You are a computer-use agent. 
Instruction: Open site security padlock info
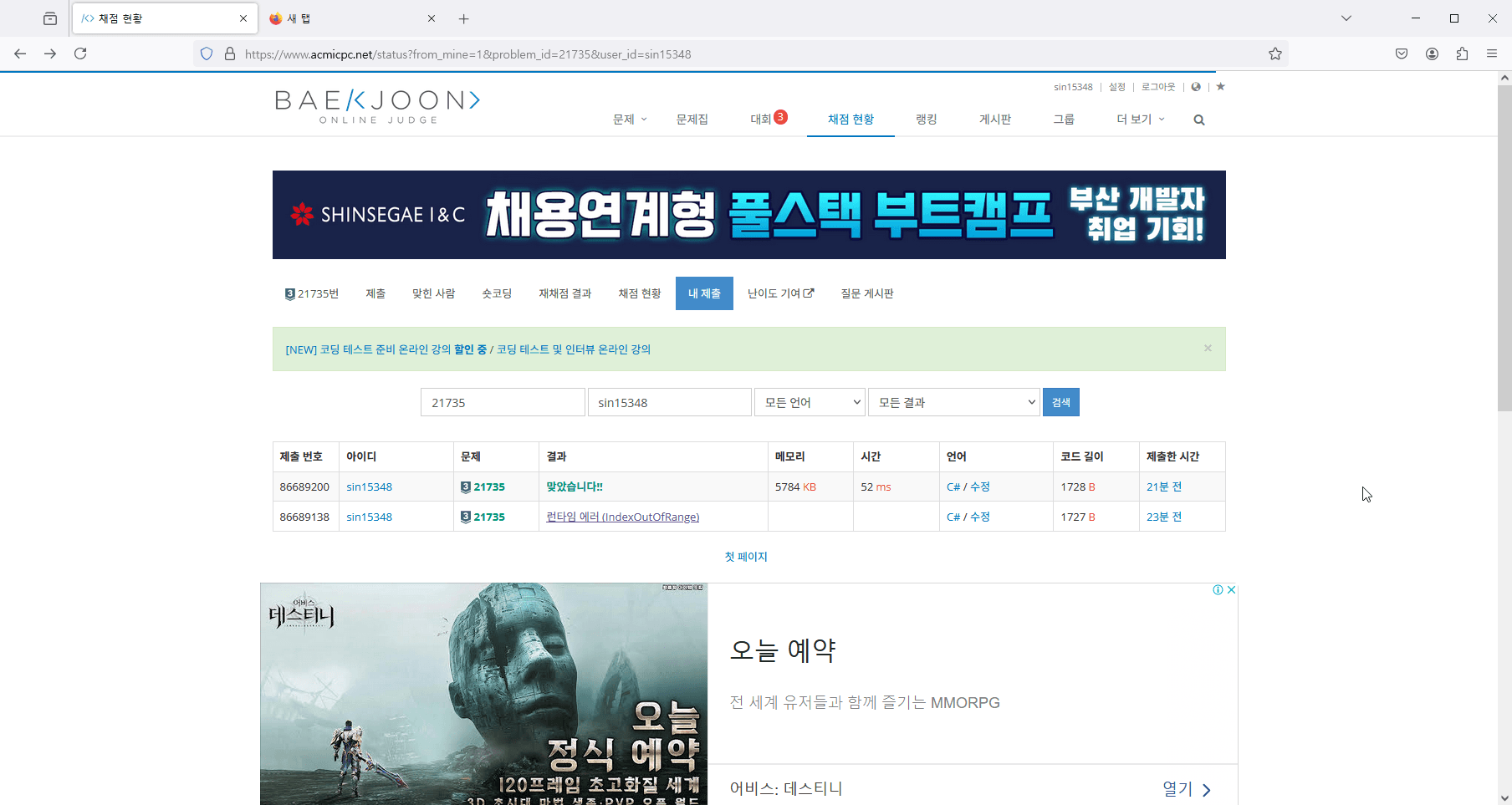click(x=230, y=54)
